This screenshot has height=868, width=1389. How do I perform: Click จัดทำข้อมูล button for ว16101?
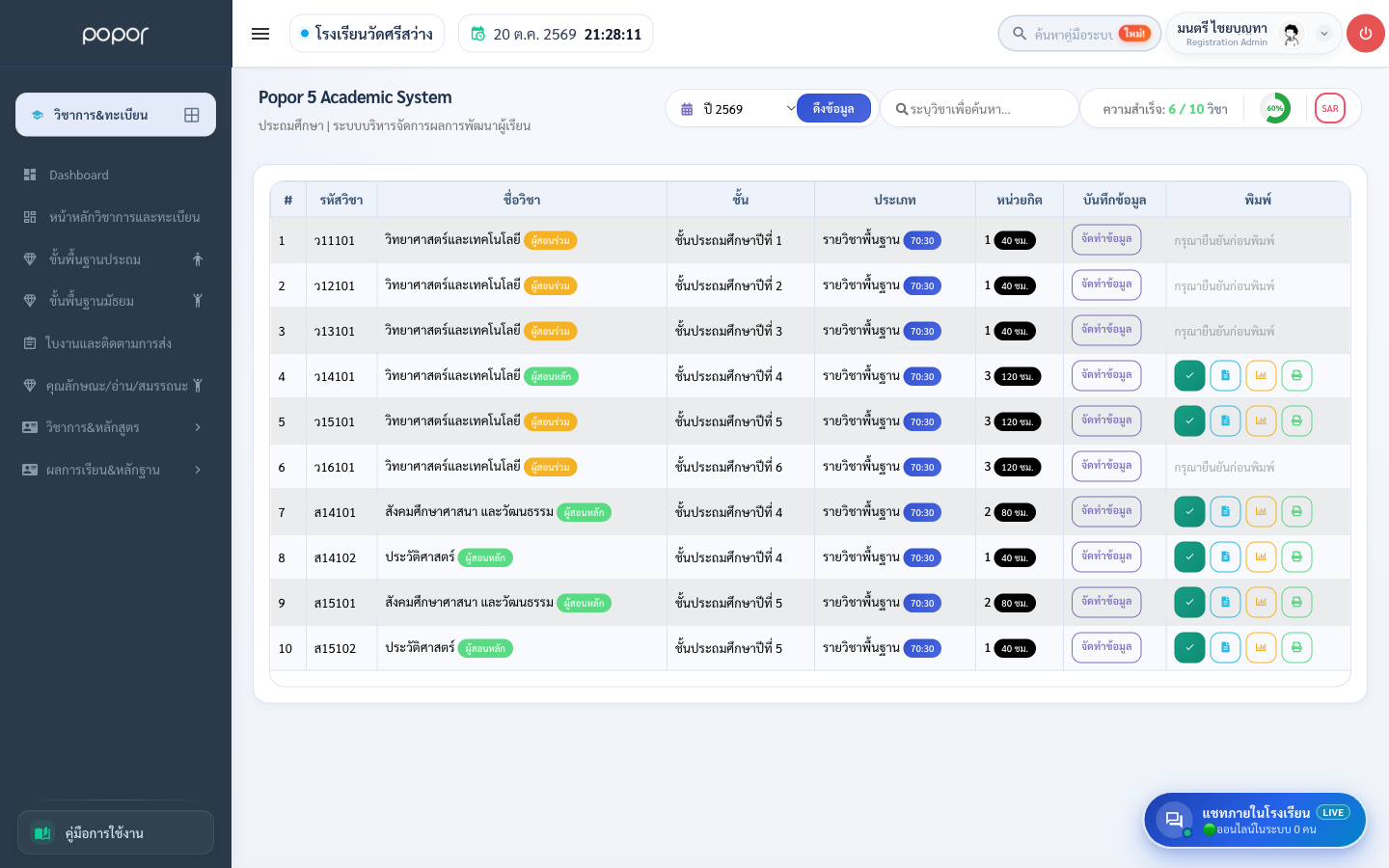tap(1106, 466)
